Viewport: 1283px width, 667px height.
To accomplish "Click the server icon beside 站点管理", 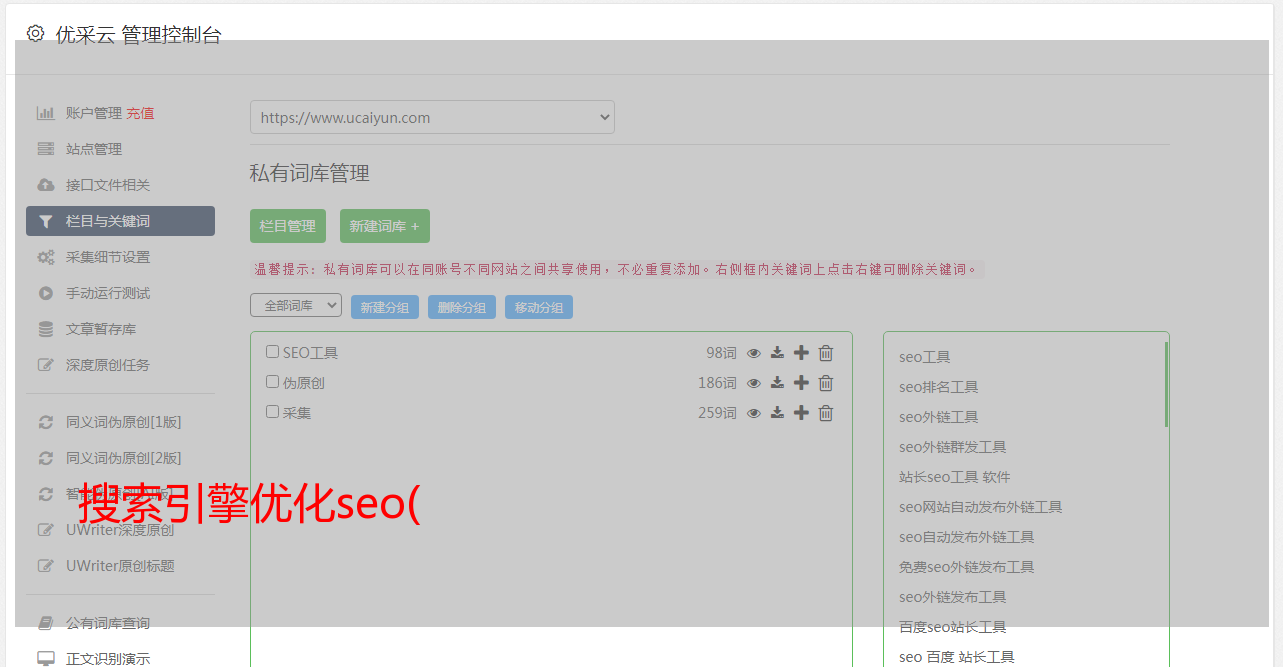I will click(45, 149).
